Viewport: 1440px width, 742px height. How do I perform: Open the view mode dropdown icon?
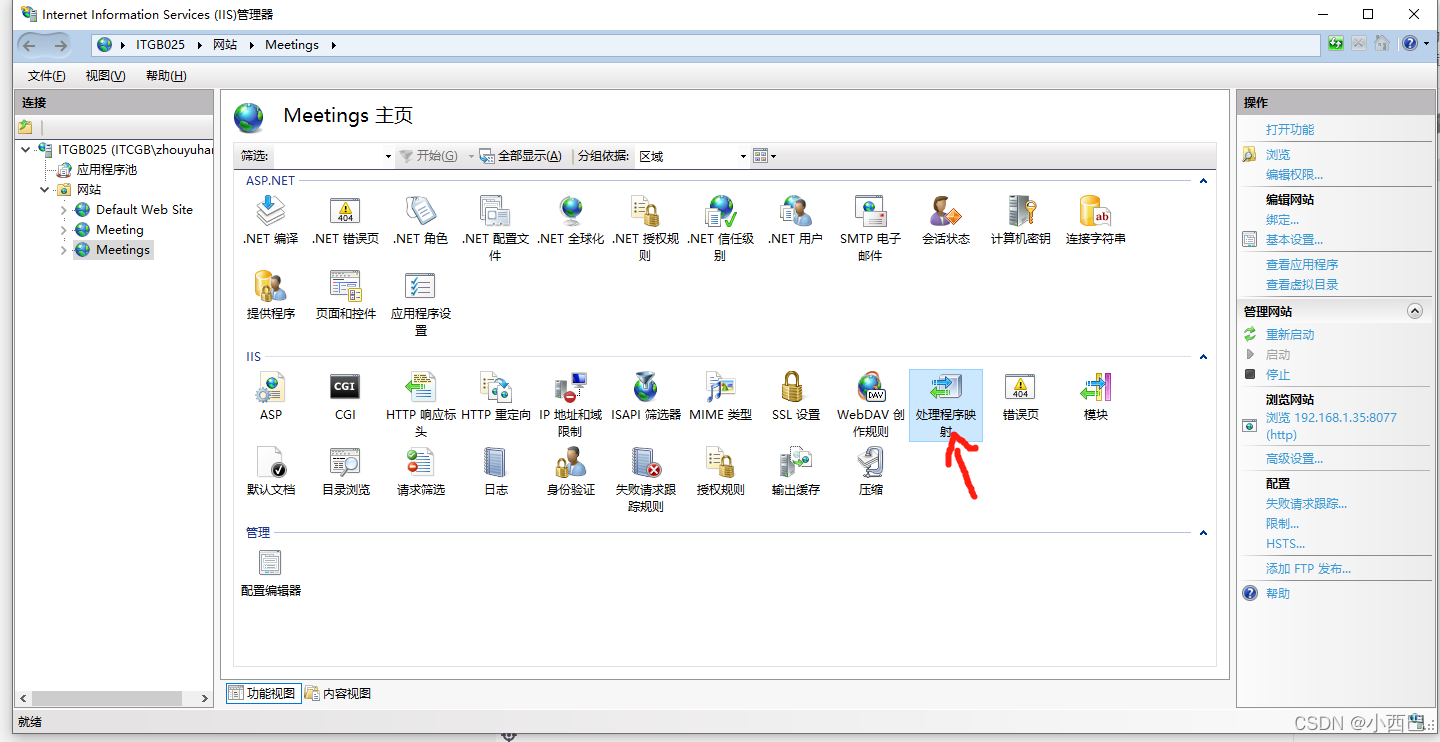(x=764, y=156)
